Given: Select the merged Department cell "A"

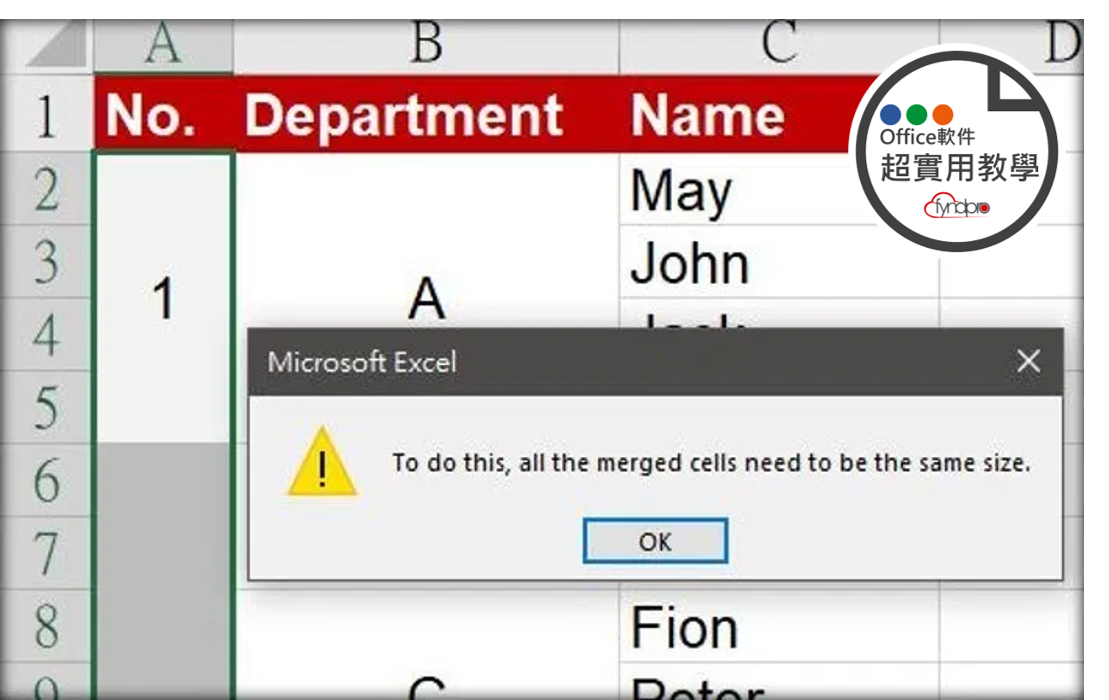Looking at the screenshot, I should coord(426,240).
